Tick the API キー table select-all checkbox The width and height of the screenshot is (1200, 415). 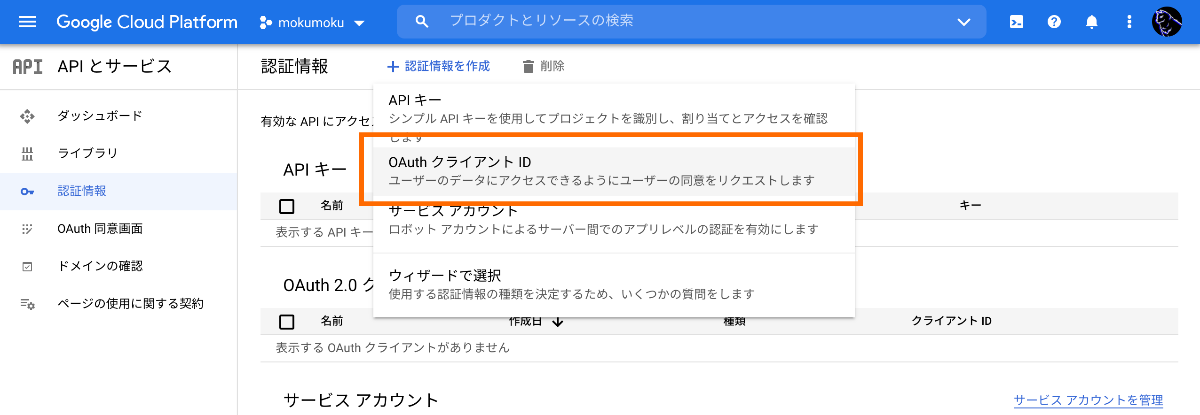287,206
